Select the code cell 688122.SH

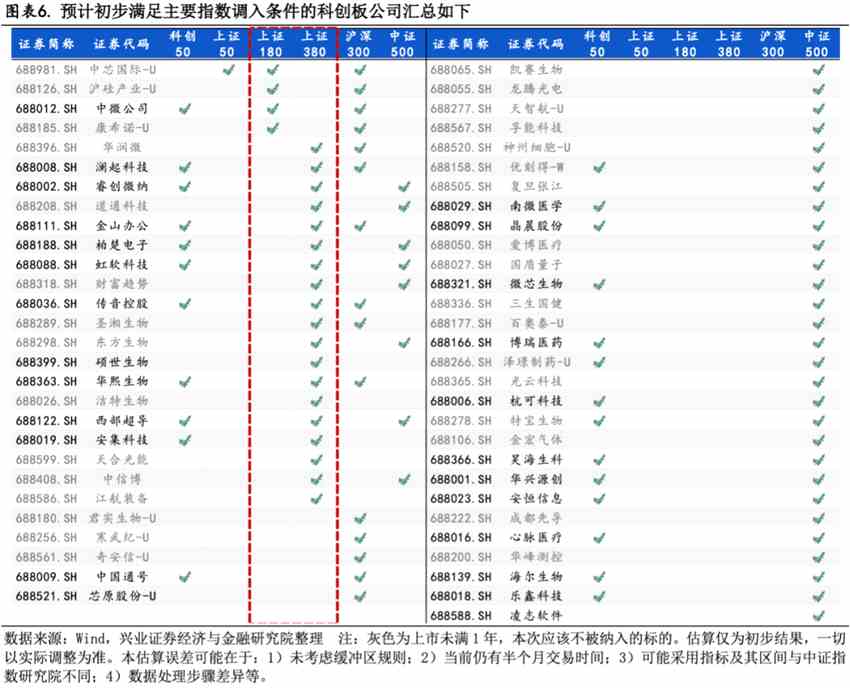point(47,421)
